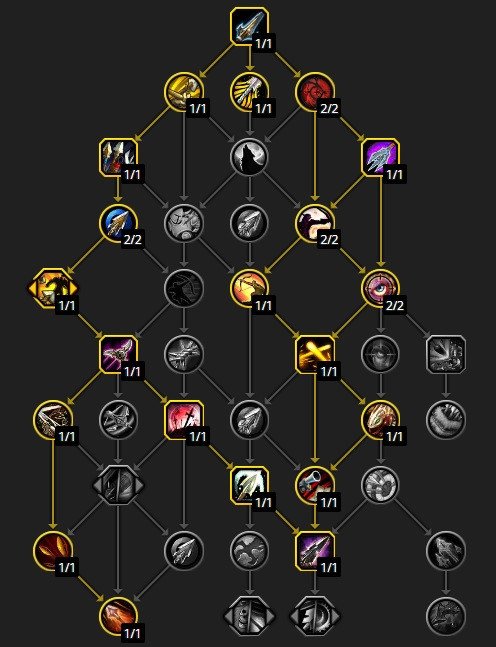Screen dimensions: 496x647
Task: Click the red-gold serpent talent icon
Action: pyautogui.click(x=380, y=419)
